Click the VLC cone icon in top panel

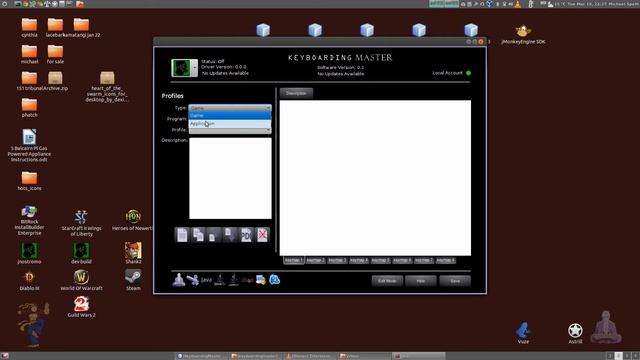[x=518, y=4]
